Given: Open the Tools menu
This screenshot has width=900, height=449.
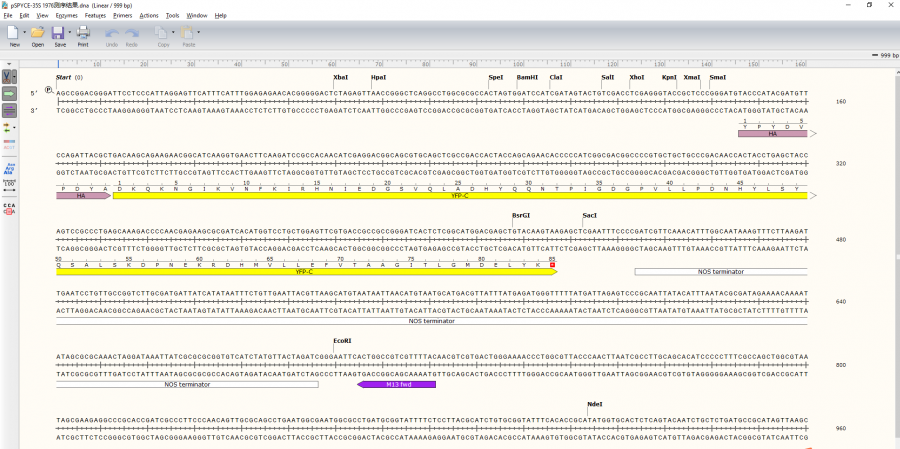Looking at the screenshot, I should [x=172, y=16].
